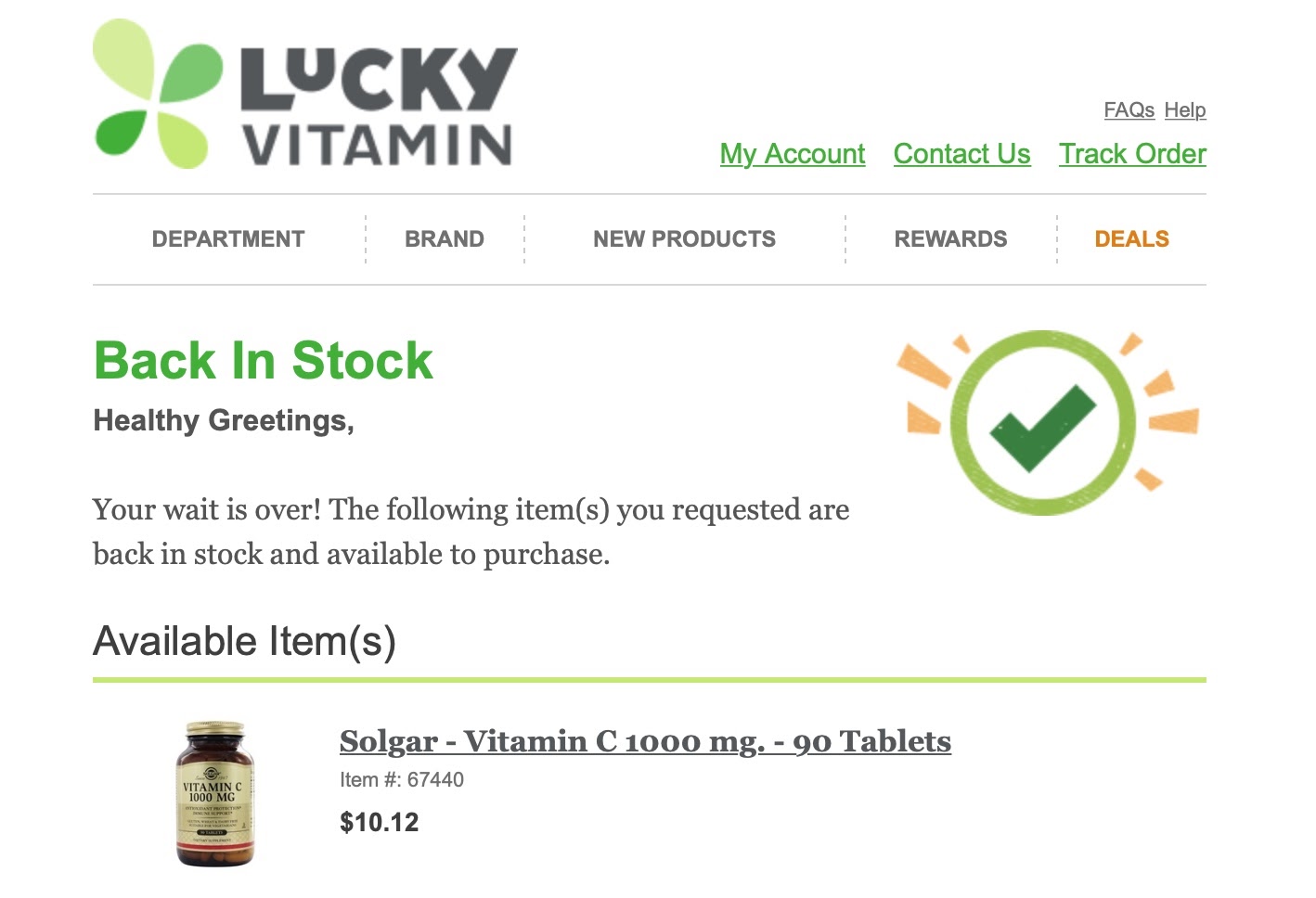
Task: Click the Lucky Vitamin wordmark text
Action: [379, 108]
